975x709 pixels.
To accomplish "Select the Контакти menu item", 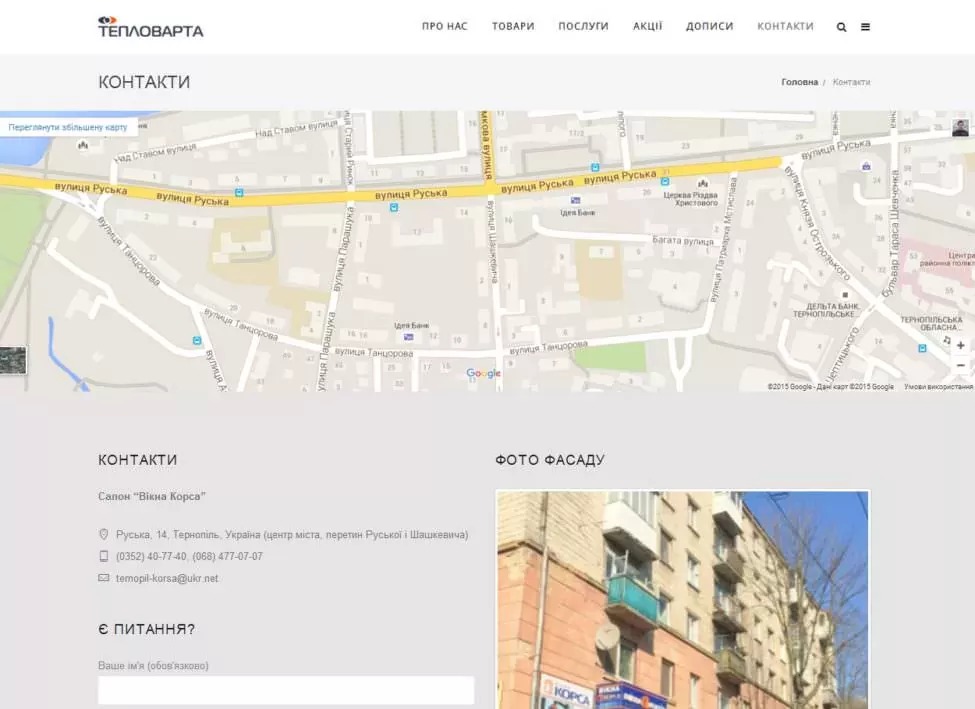I will (785, 27).
